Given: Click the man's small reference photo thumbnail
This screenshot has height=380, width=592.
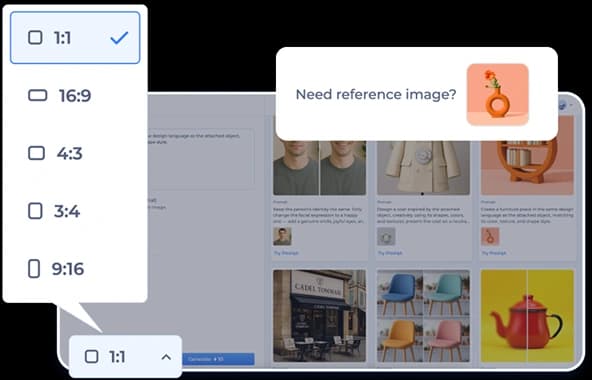Looking at the screenshot, I should tap(282, 236).
